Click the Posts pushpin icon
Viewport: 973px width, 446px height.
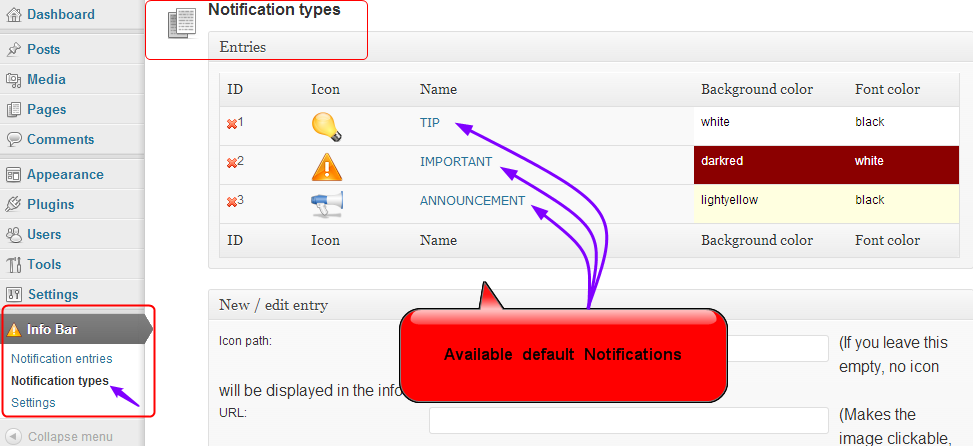tap(14, 50)
